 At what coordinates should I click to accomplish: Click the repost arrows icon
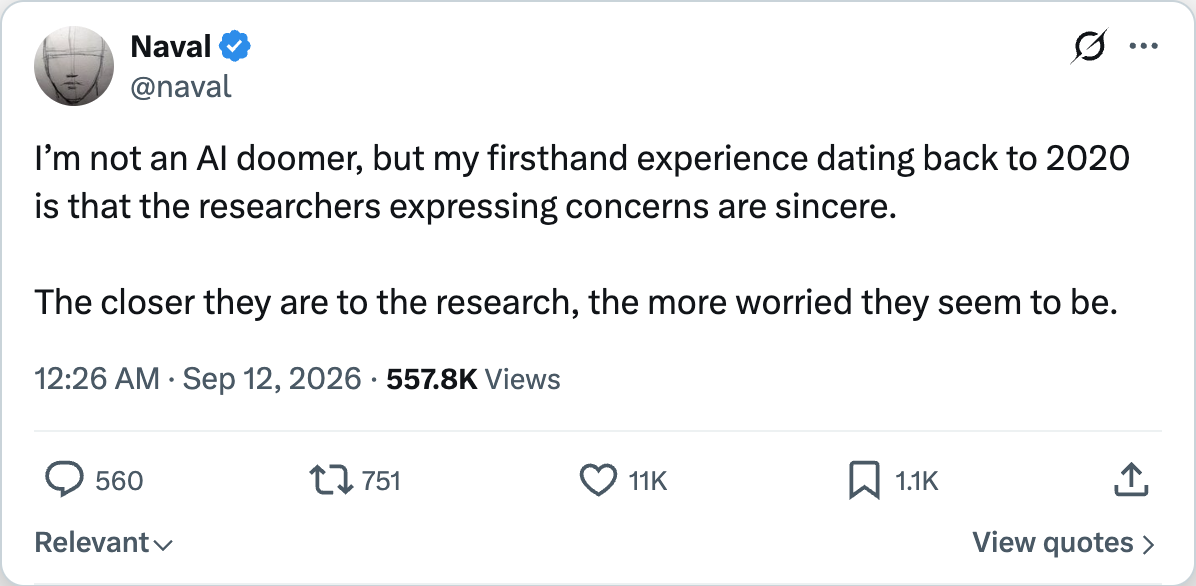click(x=330, y=480)
